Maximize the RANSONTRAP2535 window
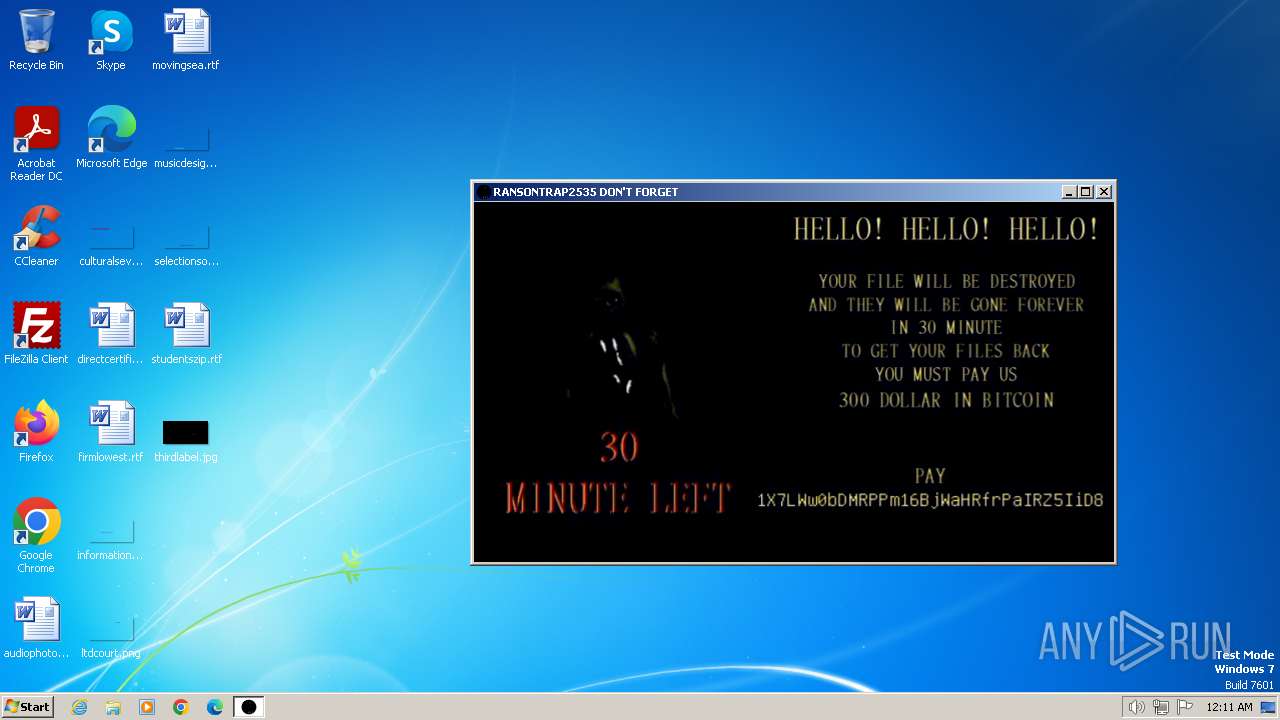Image resolution: width=1280 pixels, height=720 pixels. [1086, 192]
